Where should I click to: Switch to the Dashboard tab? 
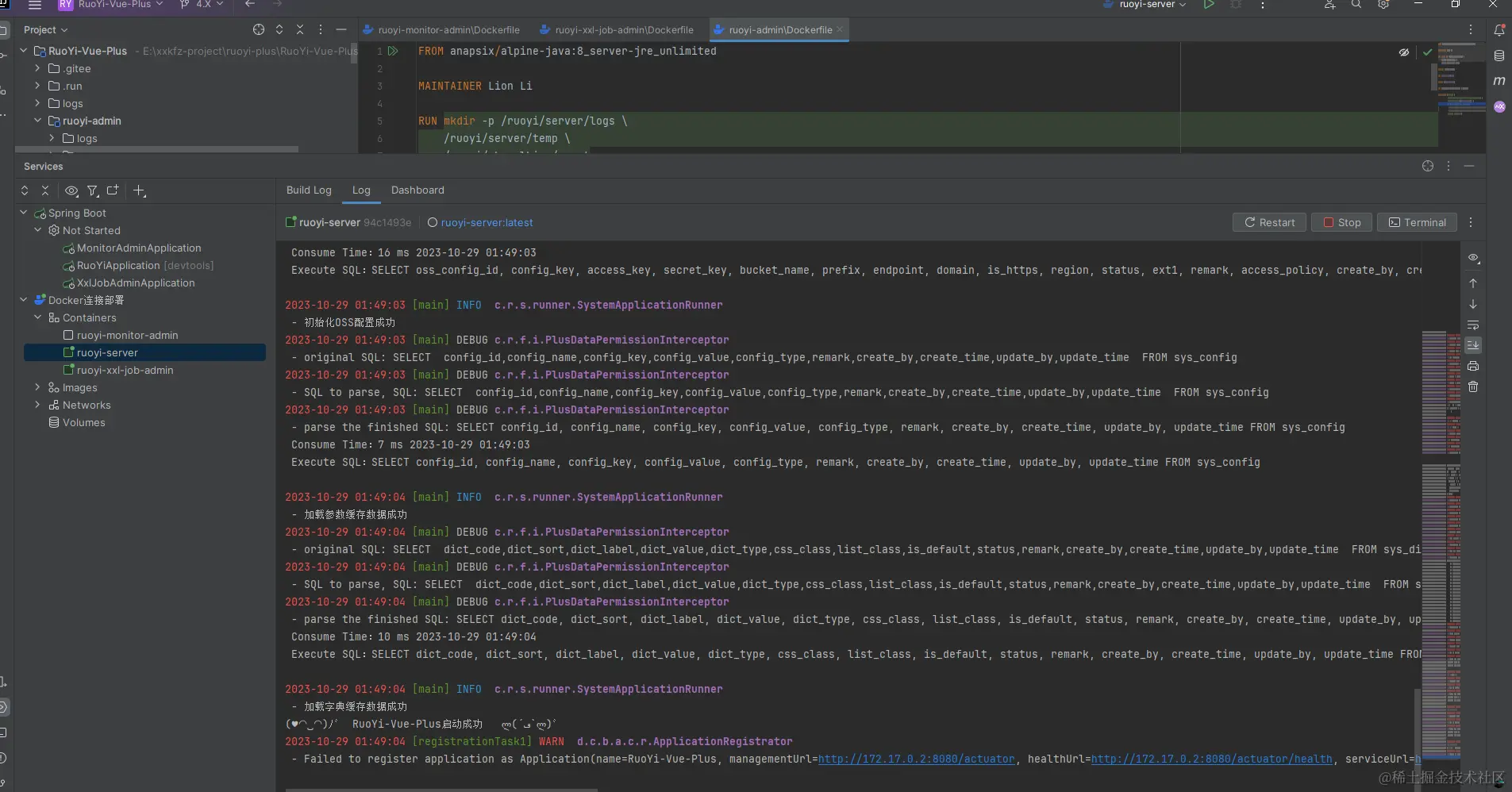click(417, 190)
